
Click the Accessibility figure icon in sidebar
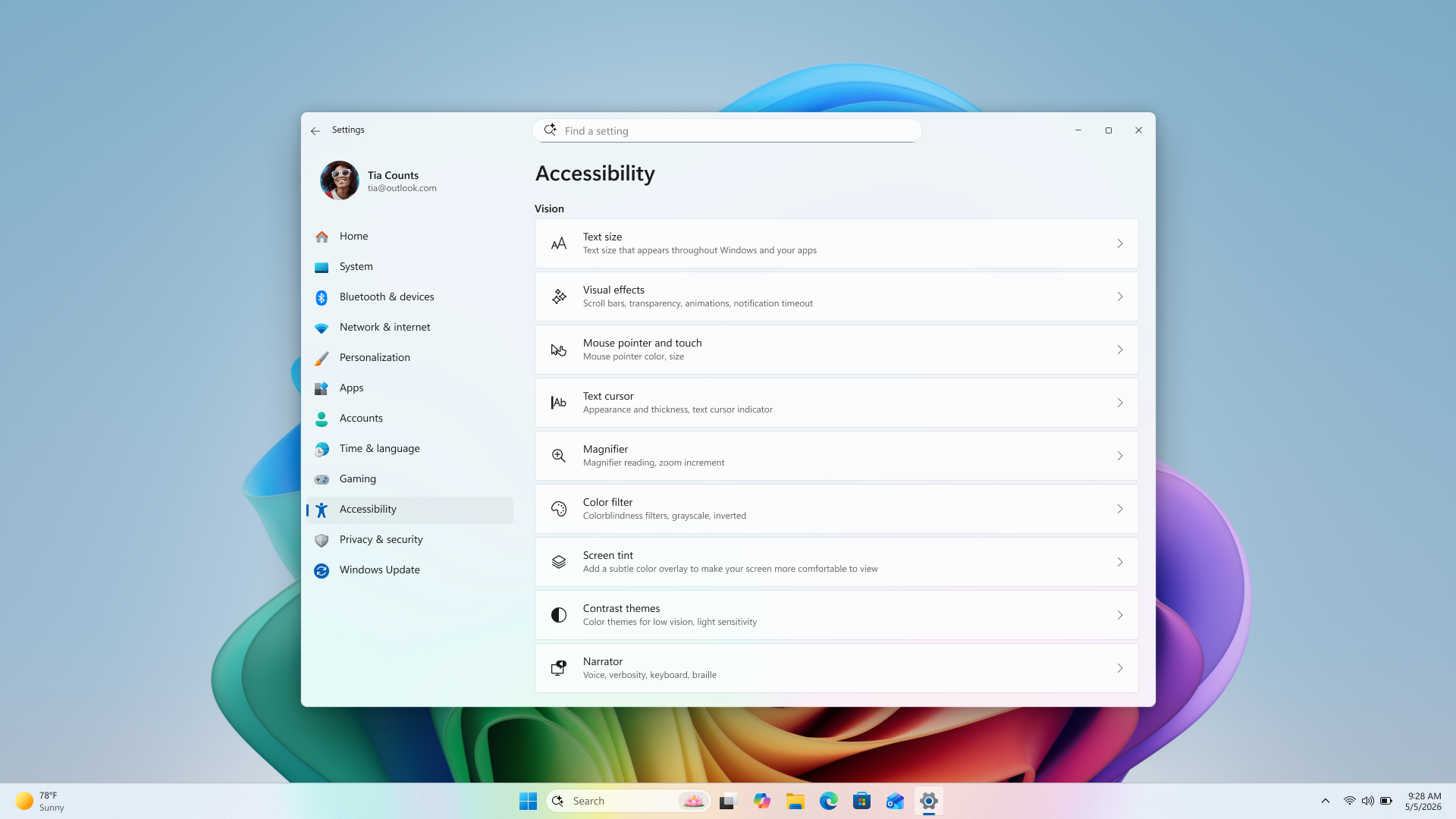coord(322,510)
